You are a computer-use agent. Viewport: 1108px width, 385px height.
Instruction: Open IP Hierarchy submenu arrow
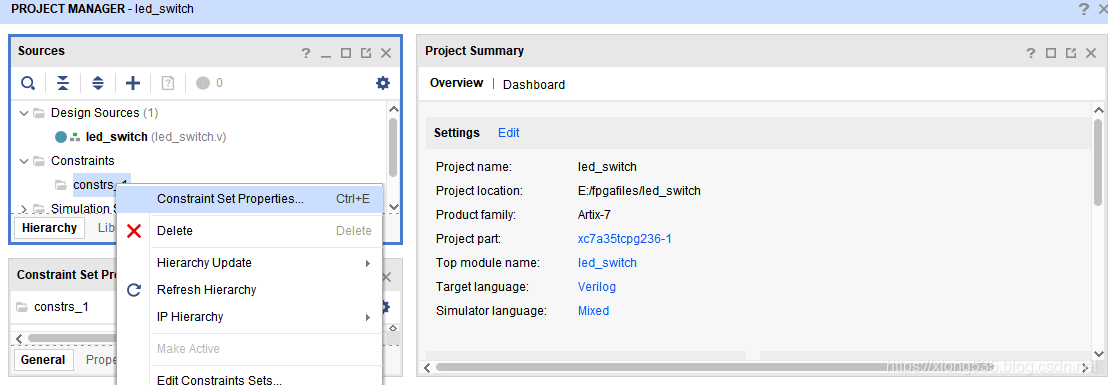pos(367,317)
